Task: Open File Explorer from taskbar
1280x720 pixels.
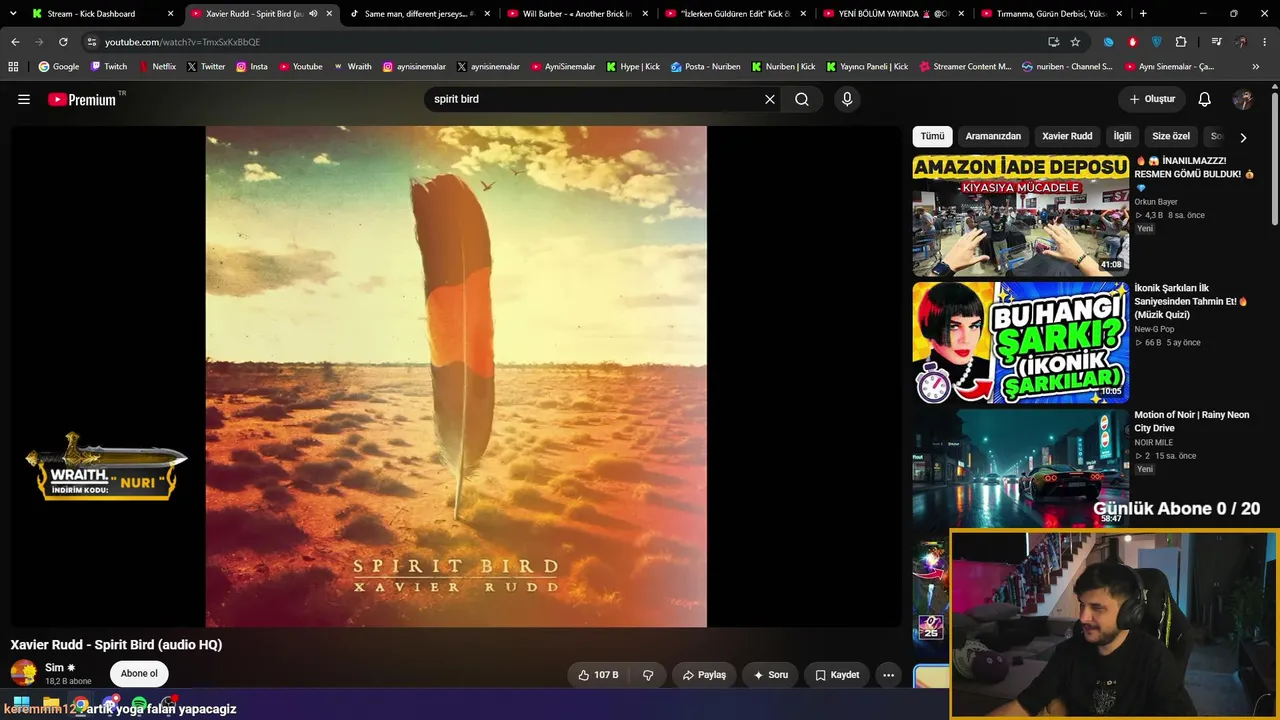Action: [x=51, y=703]
